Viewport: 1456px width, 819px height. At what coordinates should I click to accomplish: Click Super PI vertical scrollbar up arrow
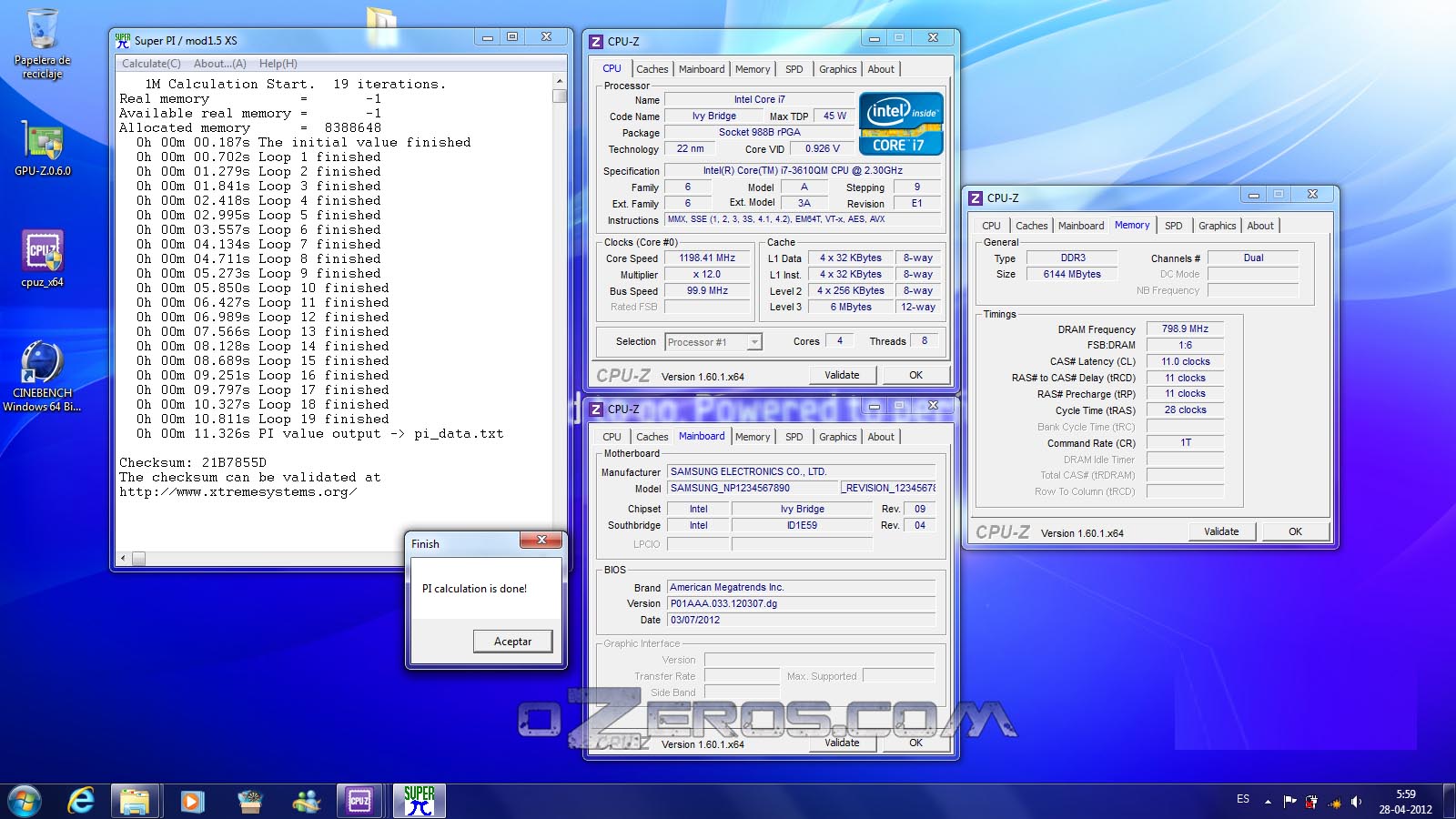pyautogui.click(x=560, y=81)
